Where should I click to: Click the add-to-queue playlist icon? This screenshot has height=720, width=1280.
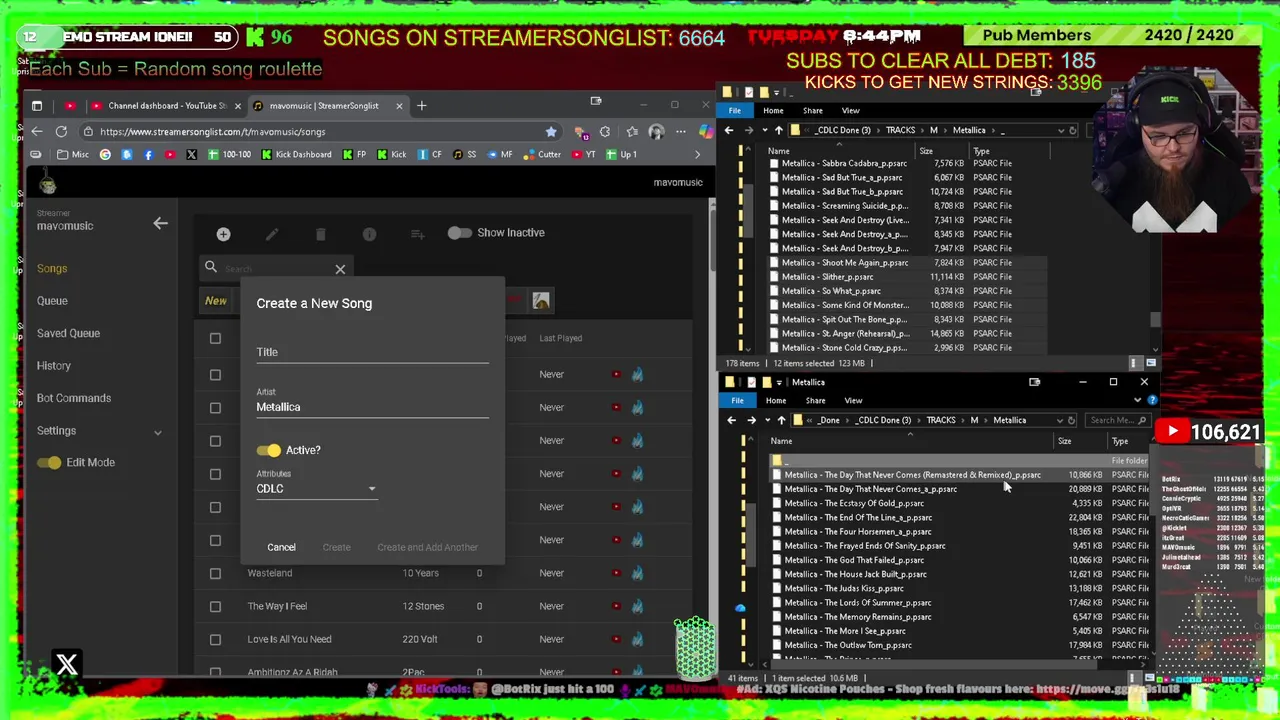[418, 234]
